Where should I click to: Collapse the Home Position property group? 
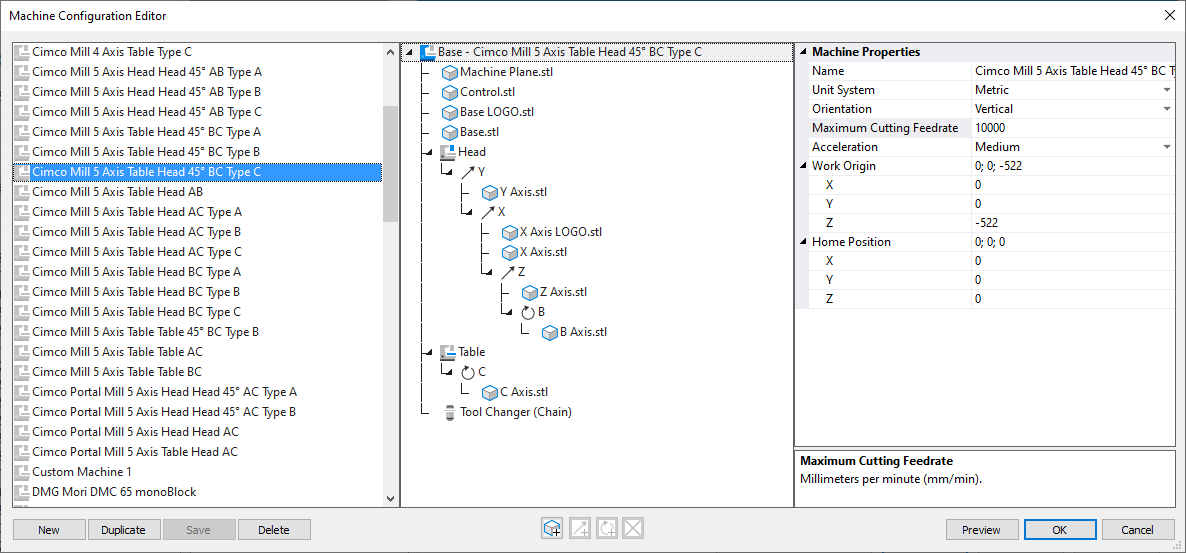pos(803,243)
